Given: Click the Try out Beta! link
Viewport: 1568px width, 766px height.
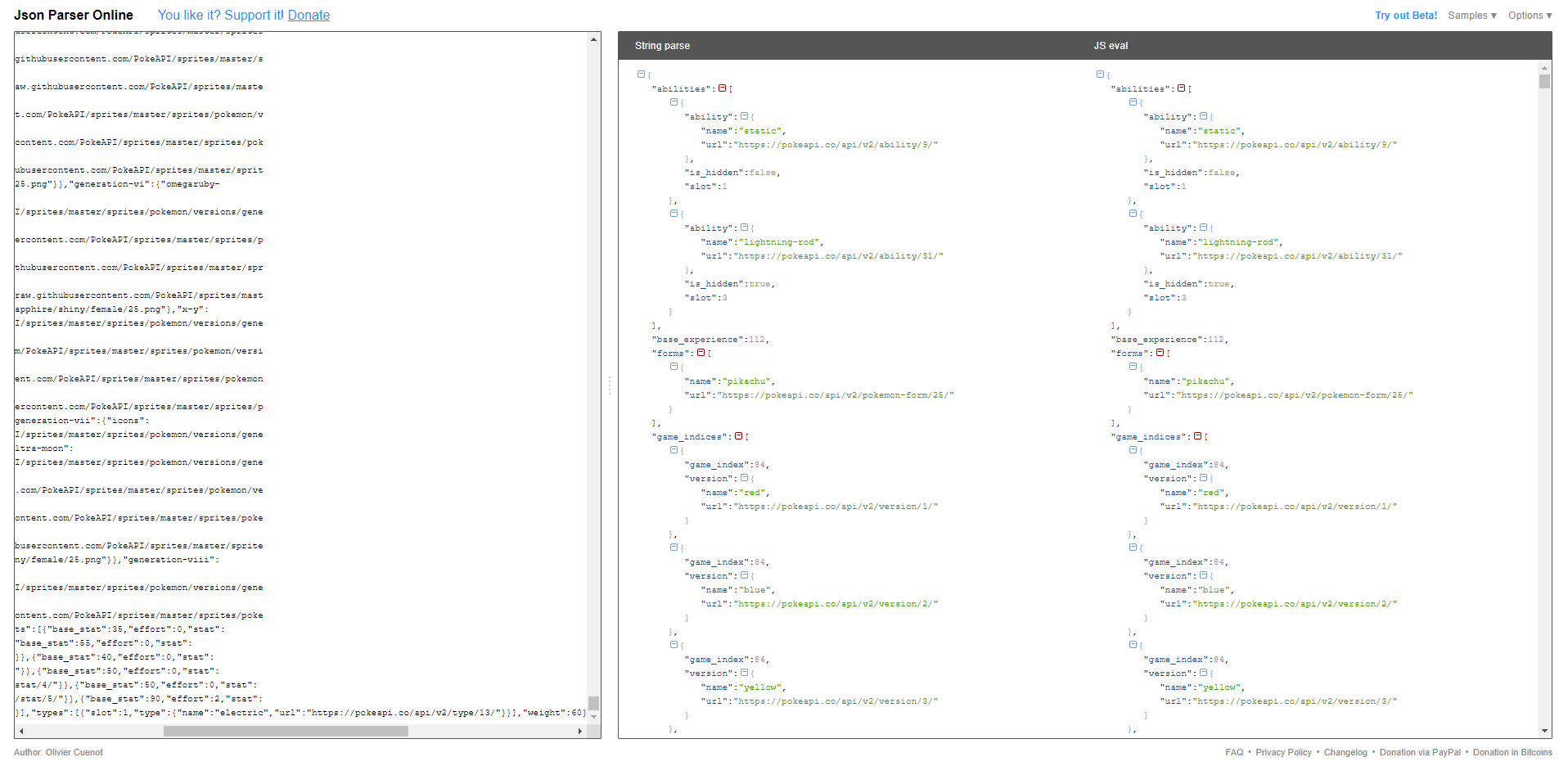Looking at the screenshot, I should tap(1406, 15).
